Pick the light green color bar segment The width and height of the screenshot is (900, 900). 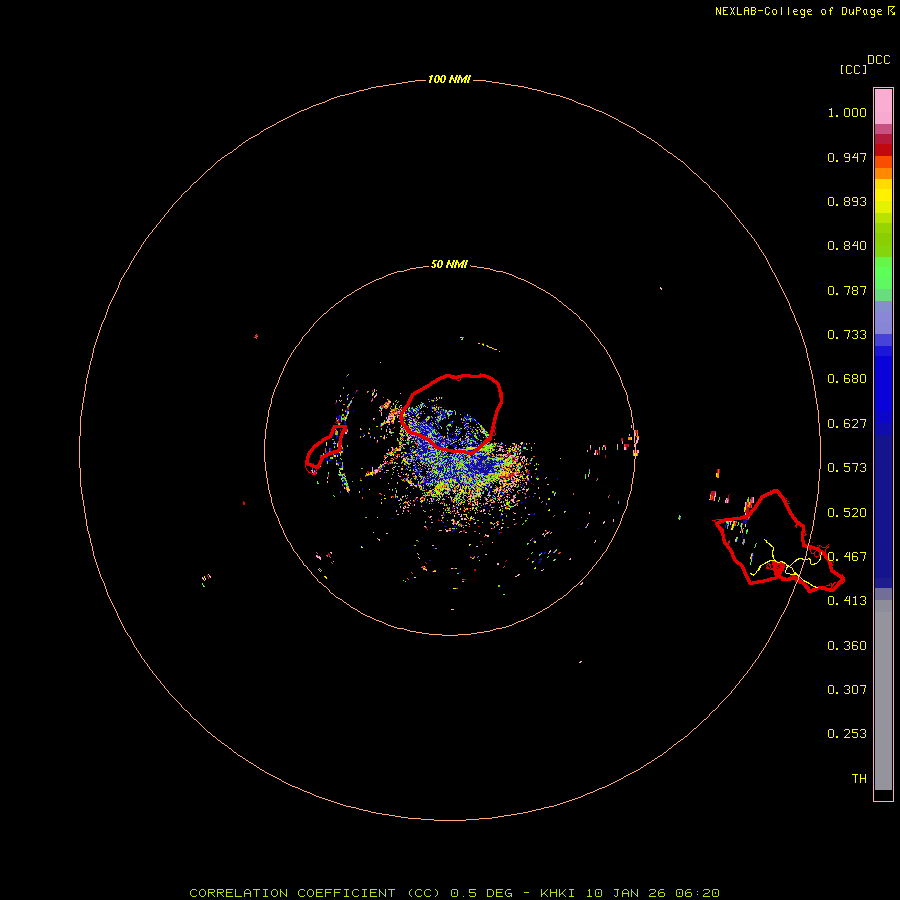(x=883, y=273)
